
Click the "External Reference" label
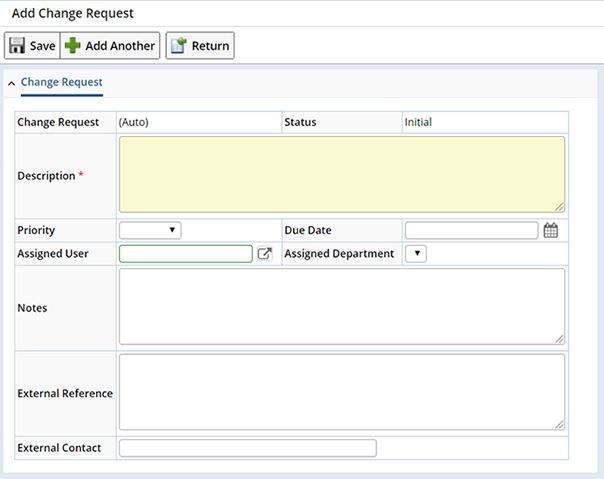(x=65, y=393)
